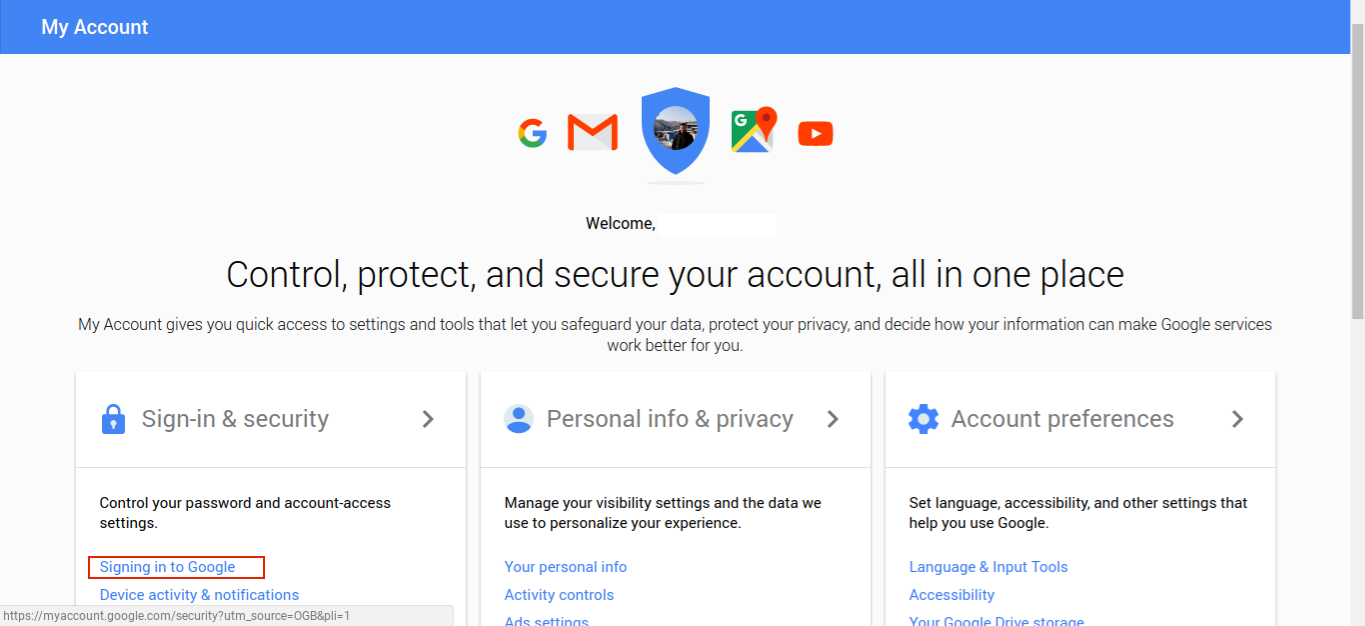1365x626 pixels.
Task: Click the gear icon on Account preferences
Action: (x=923, y=418)
